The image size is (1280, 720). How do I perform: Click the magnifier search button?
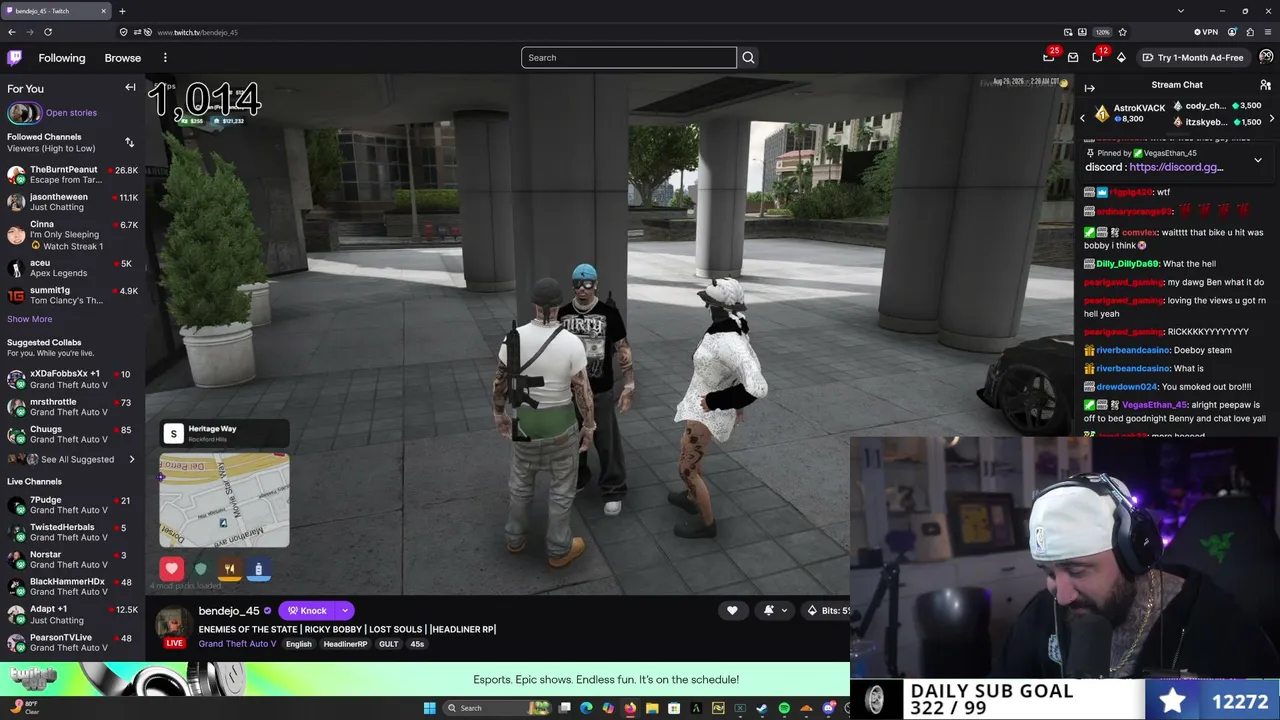coord(748,58)
